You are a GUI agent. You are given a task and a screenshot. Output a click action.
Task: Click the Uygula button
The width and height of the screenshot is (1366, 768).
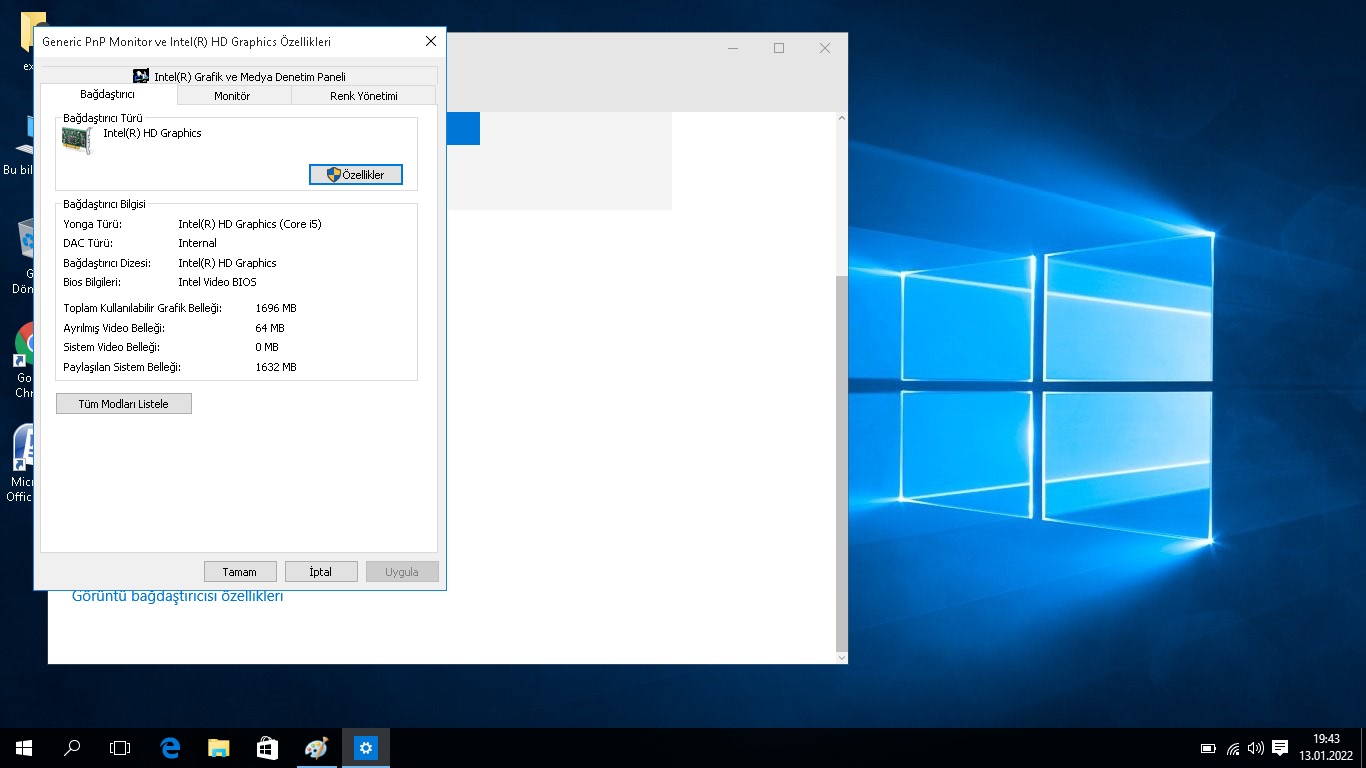[402, 572]
